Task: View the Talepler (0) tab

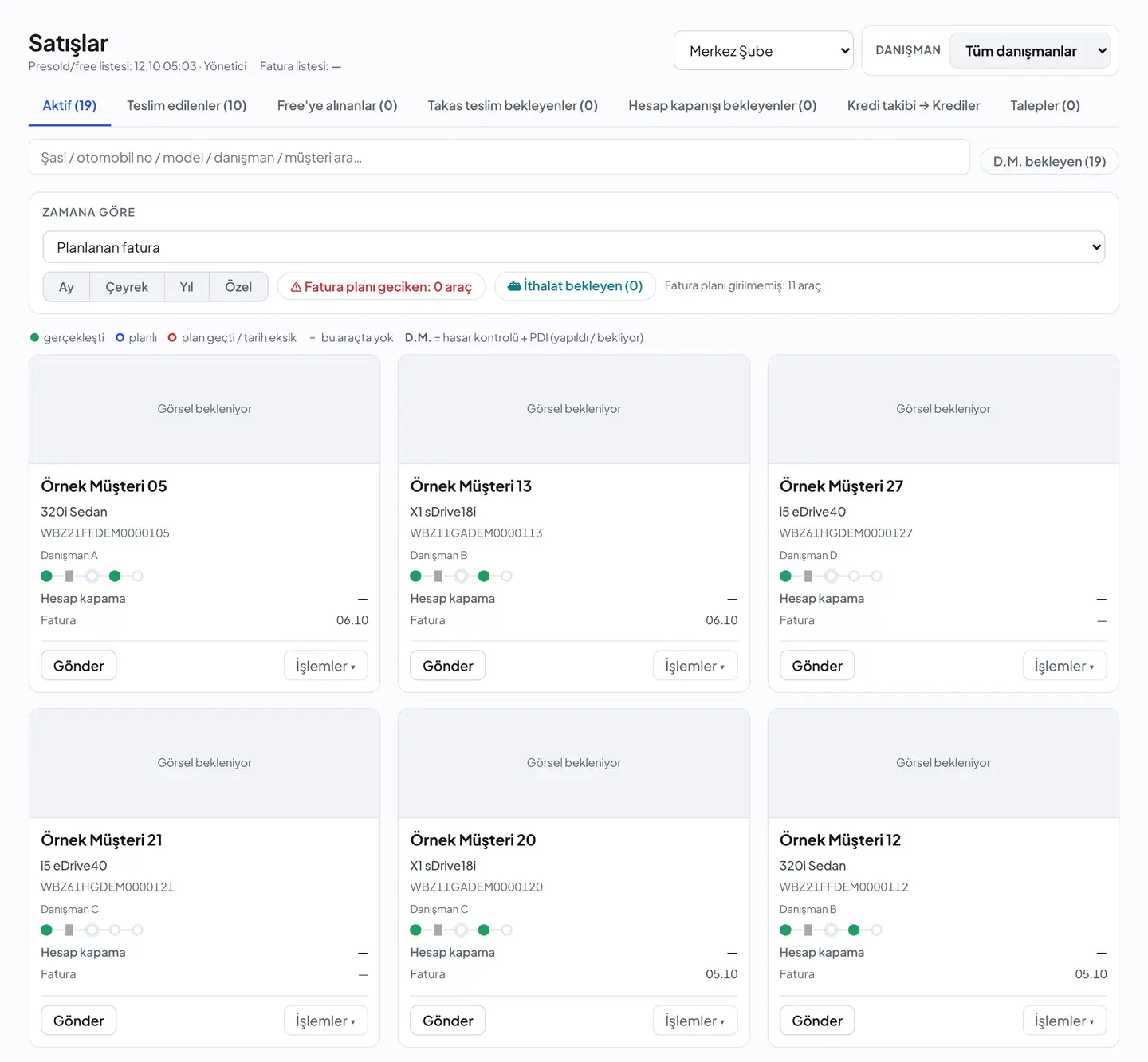Action: (1045, 106)
